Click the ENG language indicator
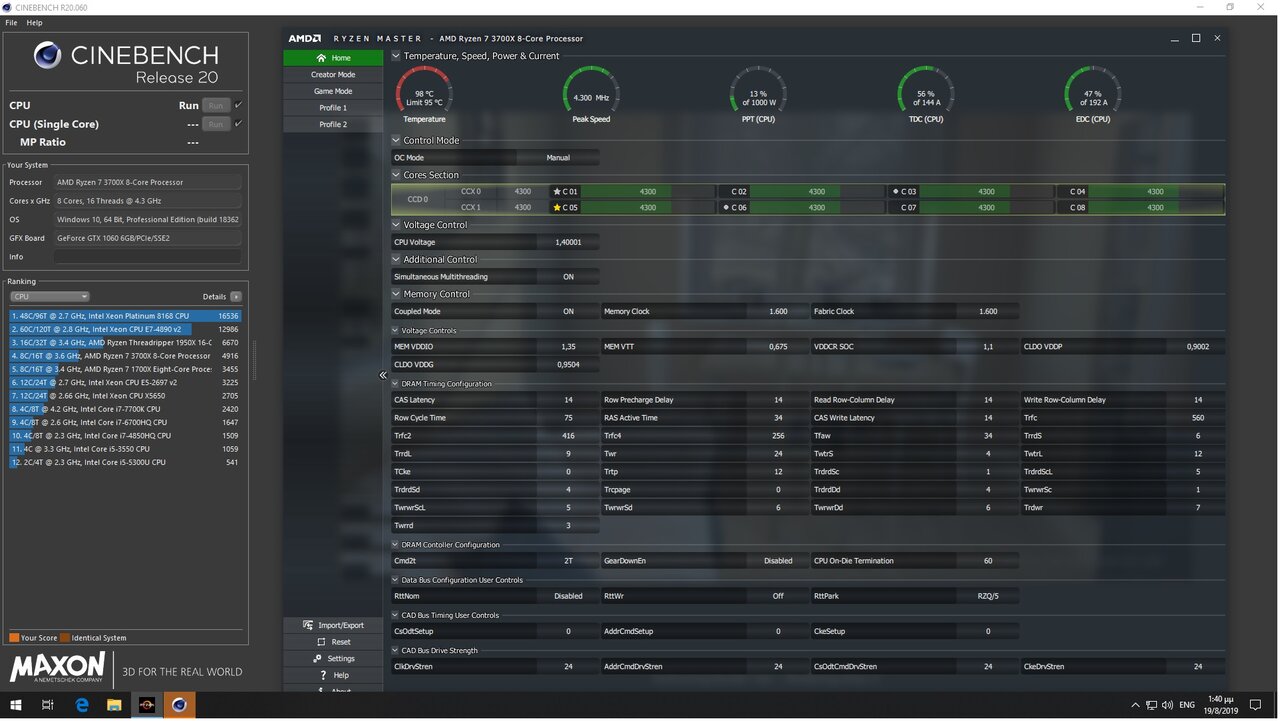This screenshot has width=1280, height=721. (x=1187, y=705)
